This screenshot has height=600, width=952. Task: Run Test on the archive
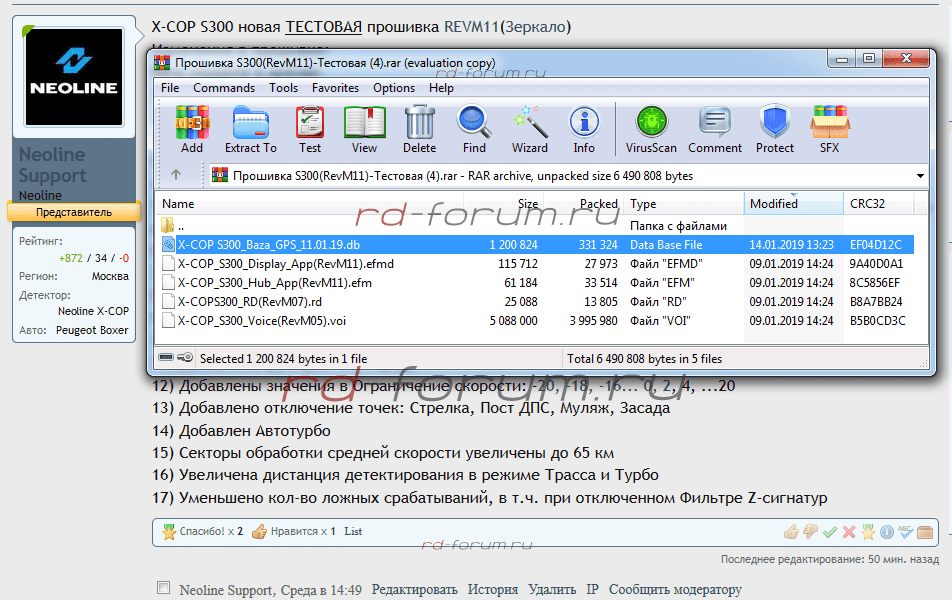click(310, 129)
